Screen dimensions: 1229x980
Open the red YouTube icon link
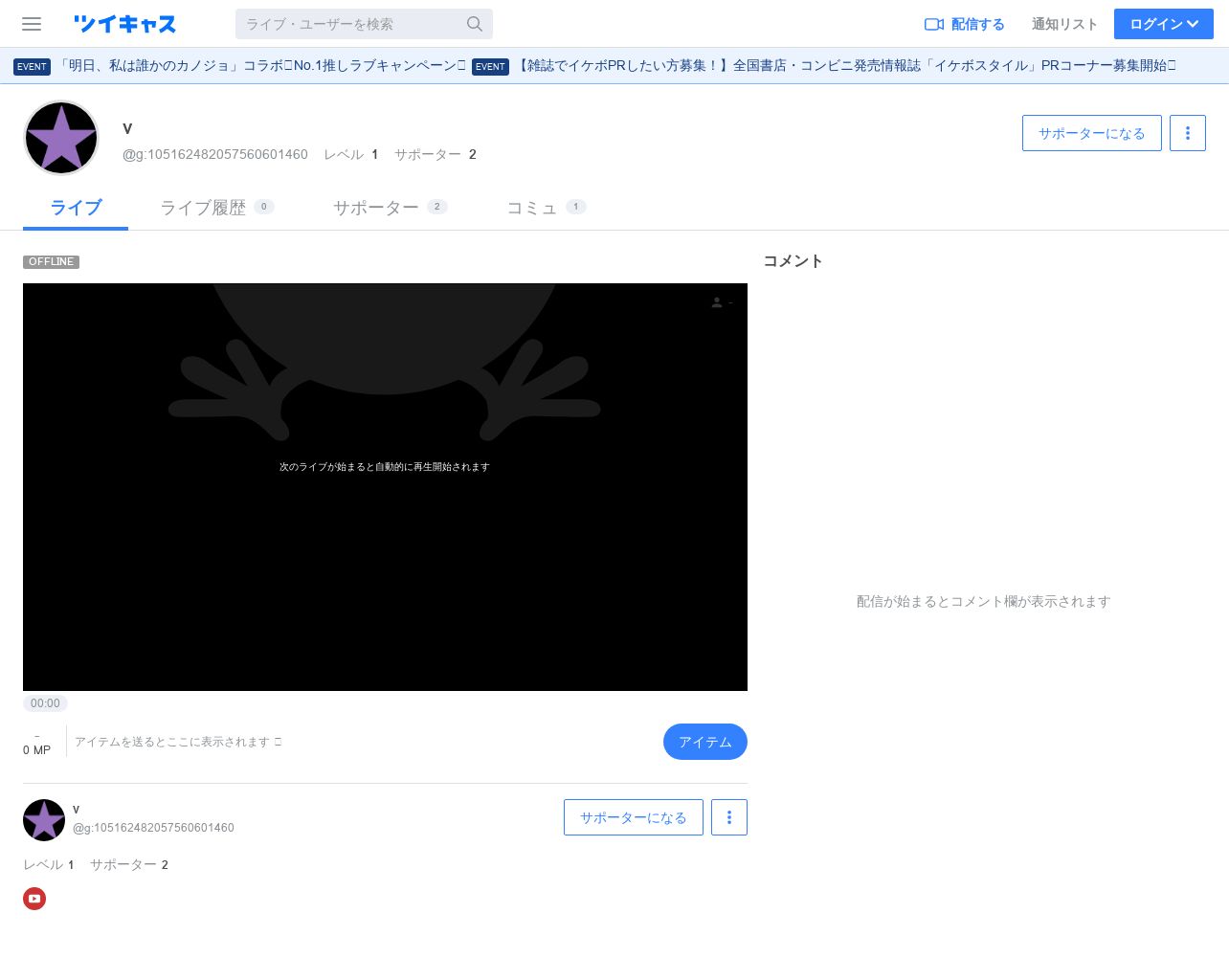tap(34, 899)
